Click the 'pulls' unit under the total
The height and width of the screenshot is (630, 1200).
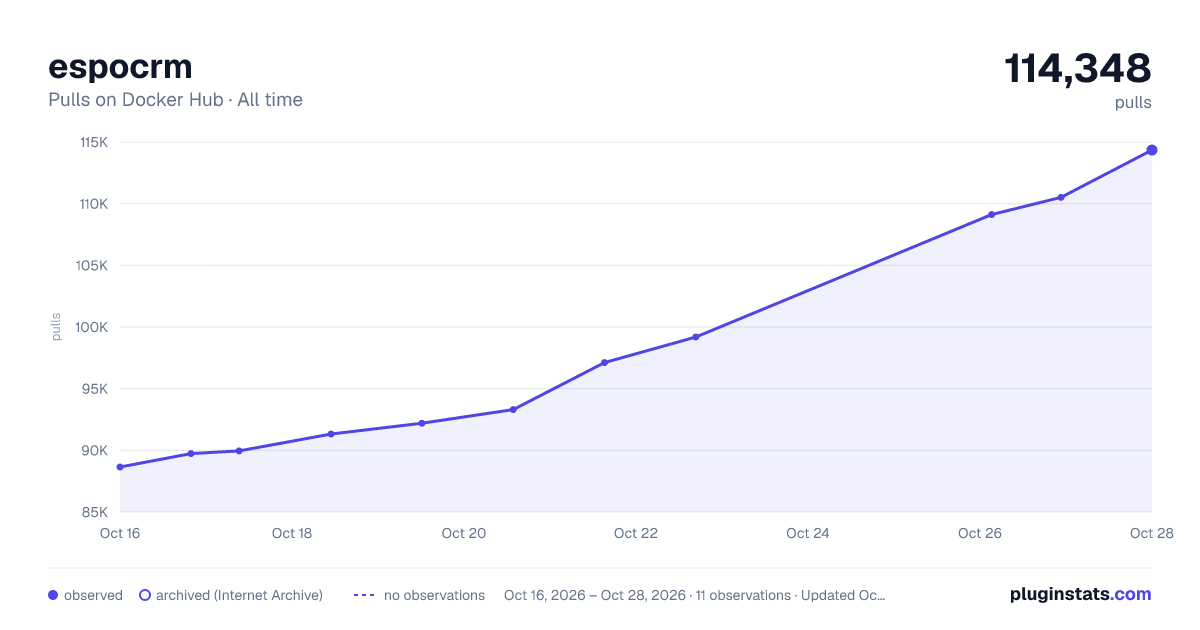tap(1133, 102)
